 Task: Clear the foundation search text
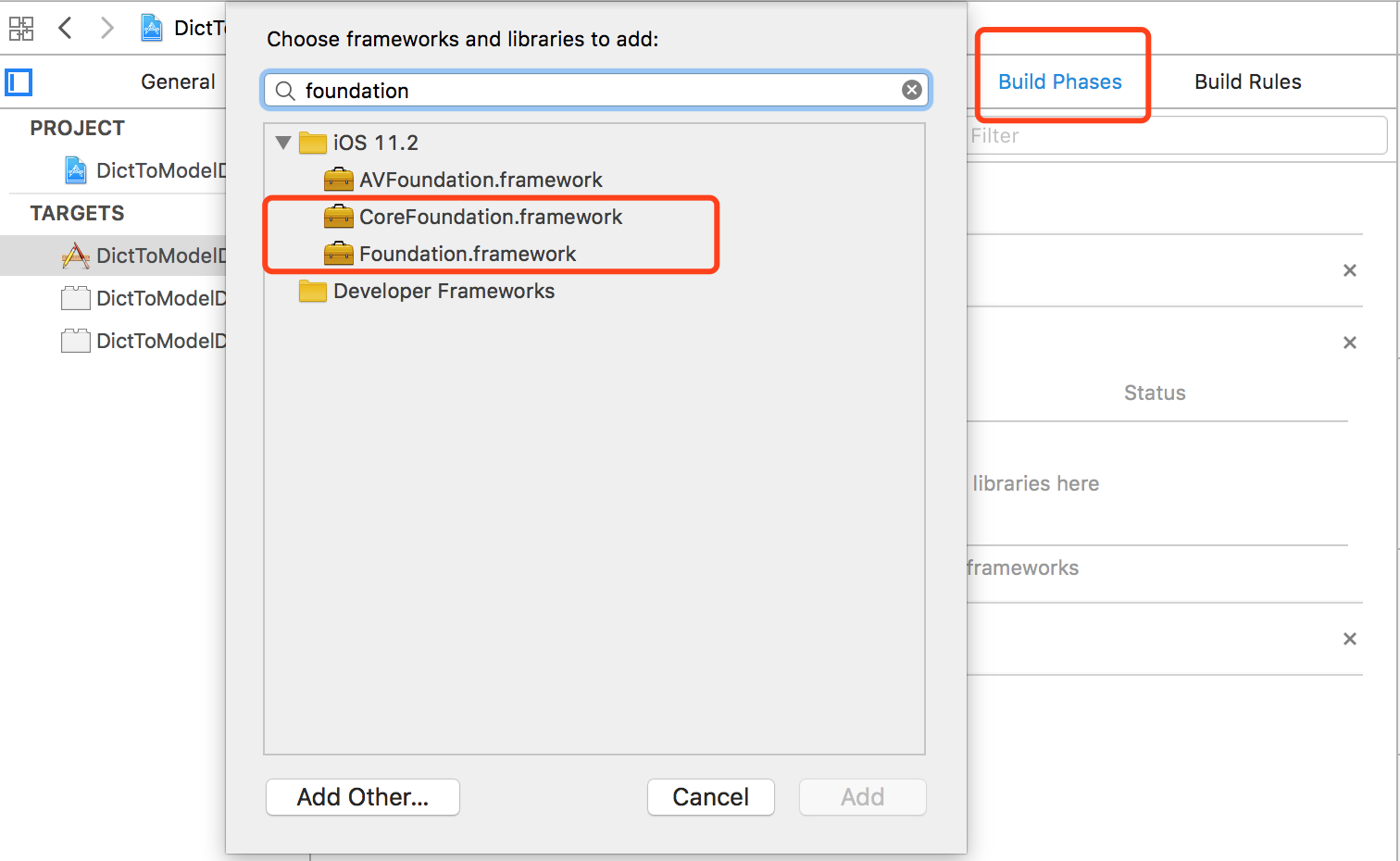(x=912, y=90)
